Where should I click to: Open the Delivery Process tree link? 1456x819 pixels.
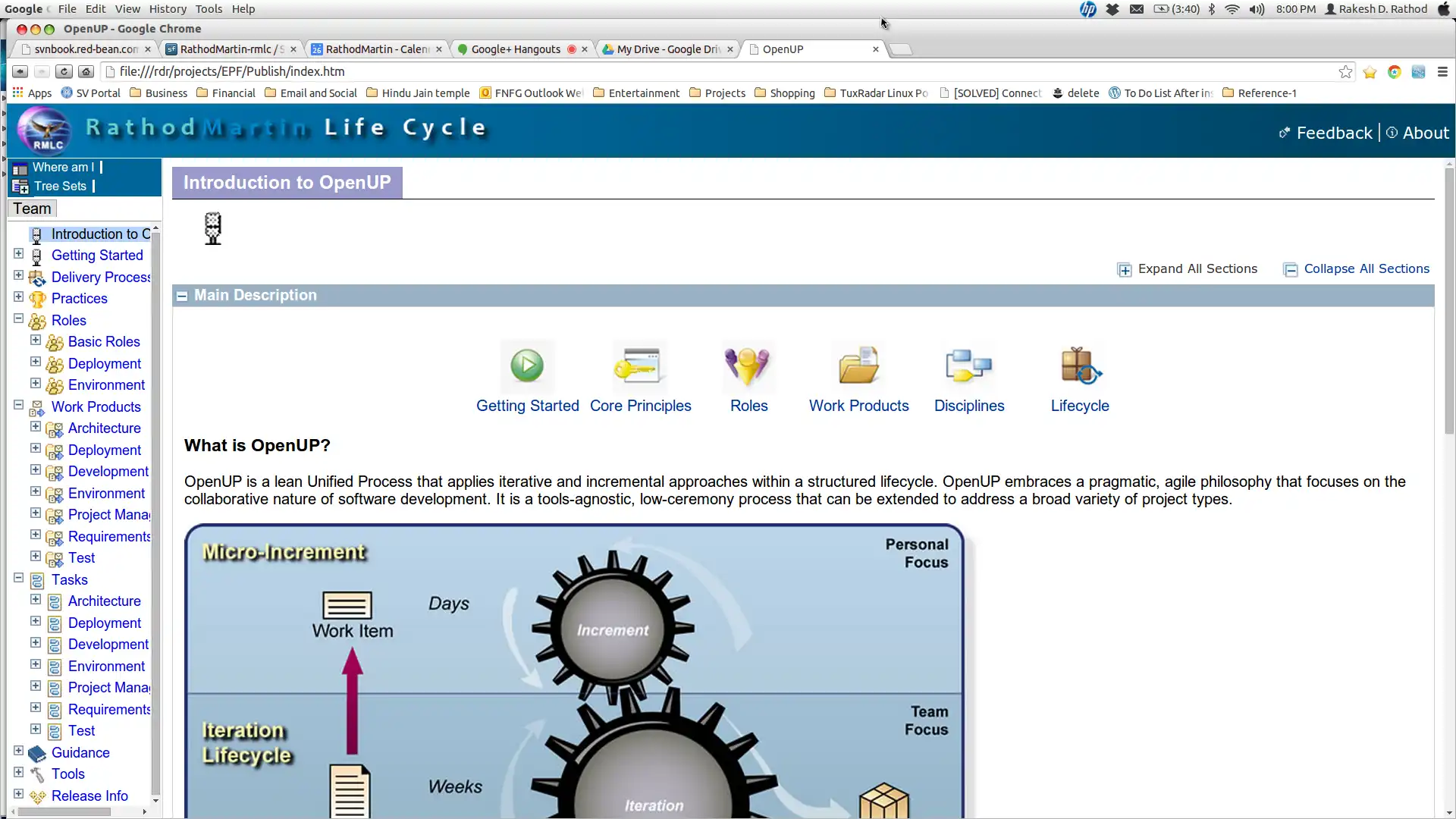(x=101, y=277)
